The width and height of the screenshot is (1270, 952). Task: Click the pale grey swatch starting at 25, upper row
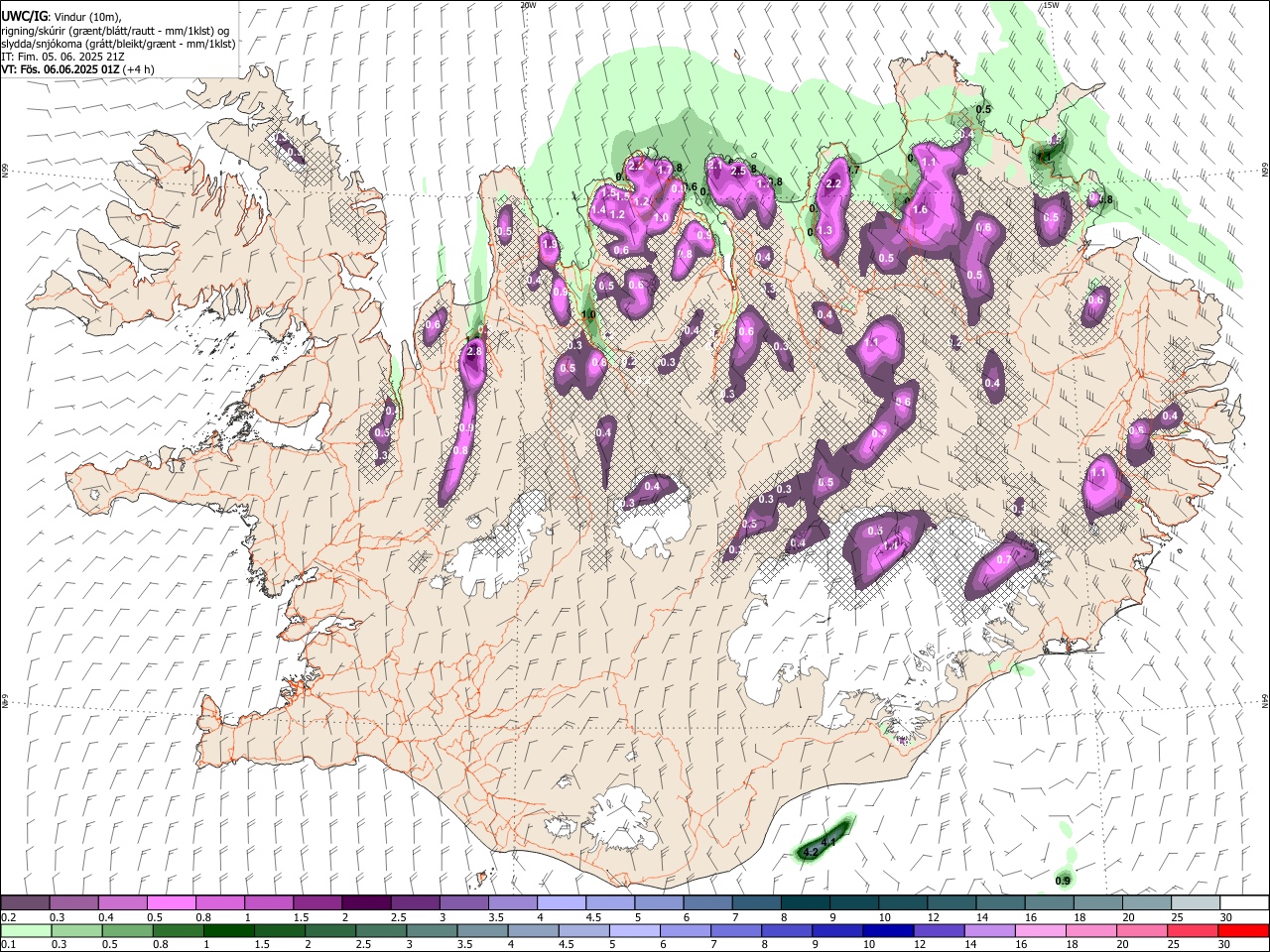coord(1195,903)
